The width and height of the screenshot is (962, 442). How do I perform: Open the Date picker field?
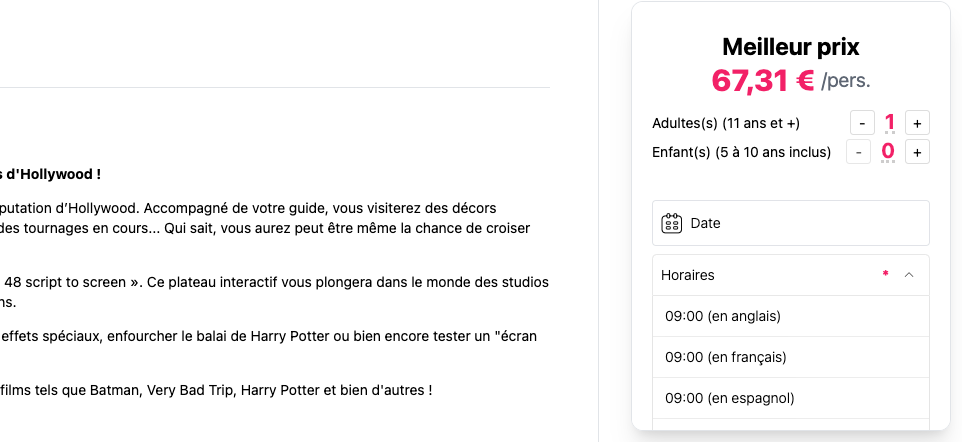[791, 223]
